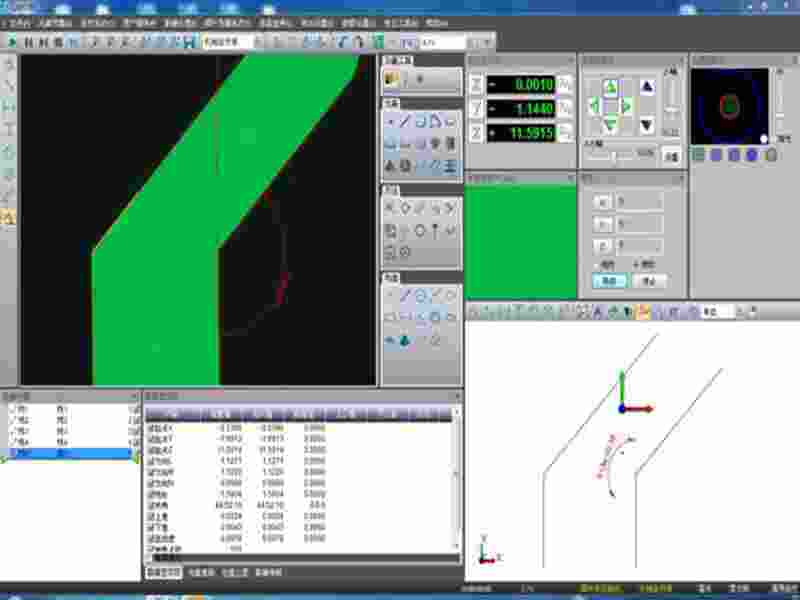Open the rightmost combo box in the top toolbar
The image size is (800, 600).
pyautogui.click(x=443, y=42)
